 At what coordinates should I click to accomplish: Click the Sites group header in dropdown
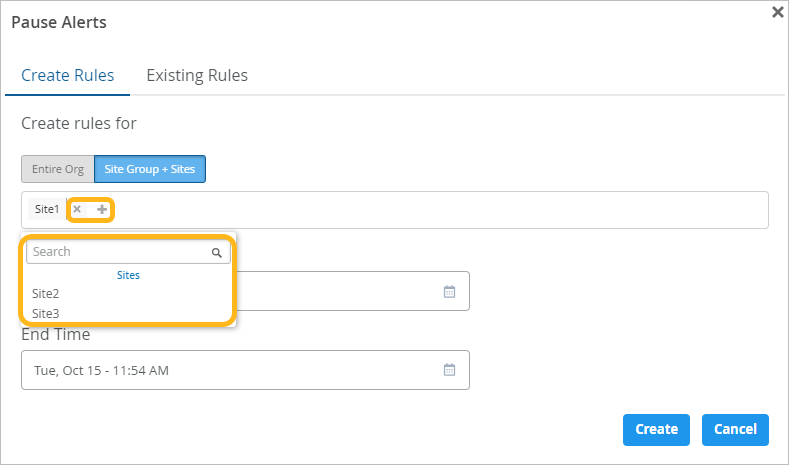[x=128, y=275]
